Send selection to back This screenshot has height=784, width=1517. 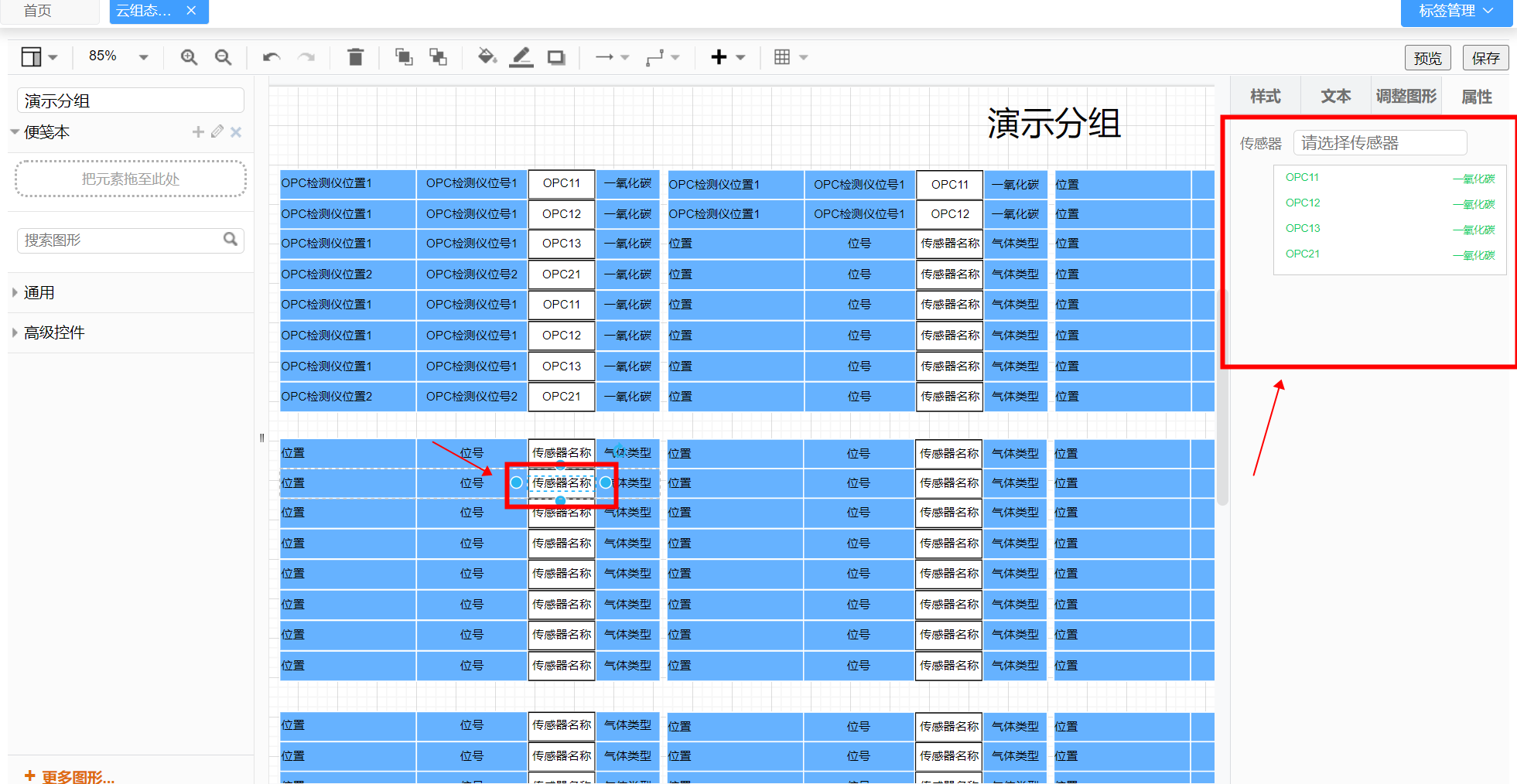[x=438, y=57]
